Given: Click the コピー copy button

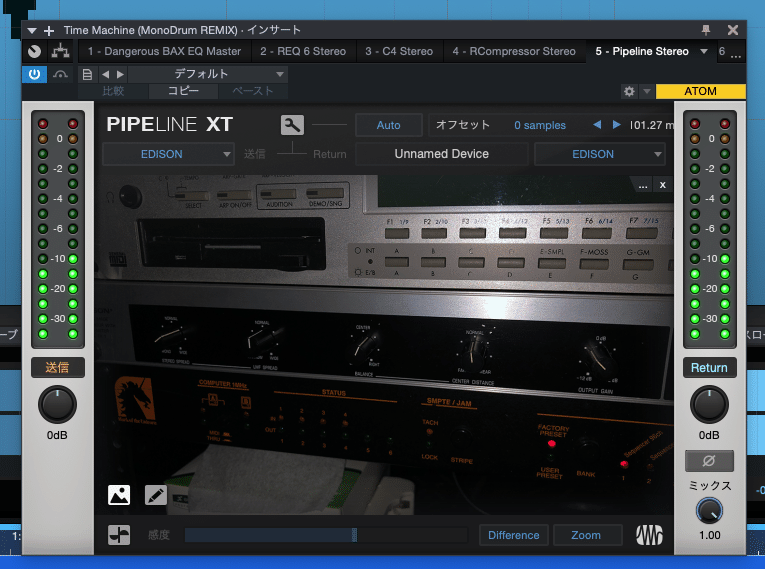Looking at the screenshot, I should pyautogui.click(x=183, y=91).
